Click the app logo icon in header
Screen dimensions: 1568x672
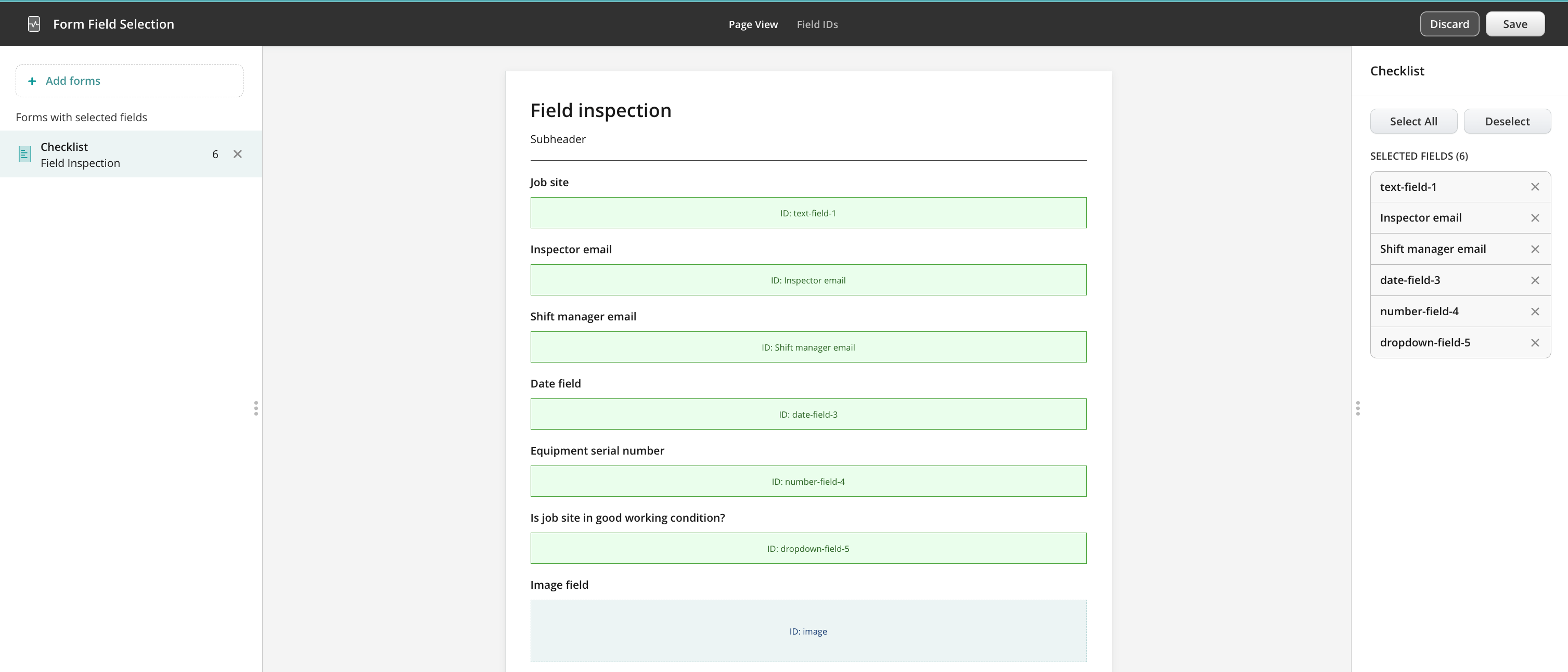click(x=34, y=24)
